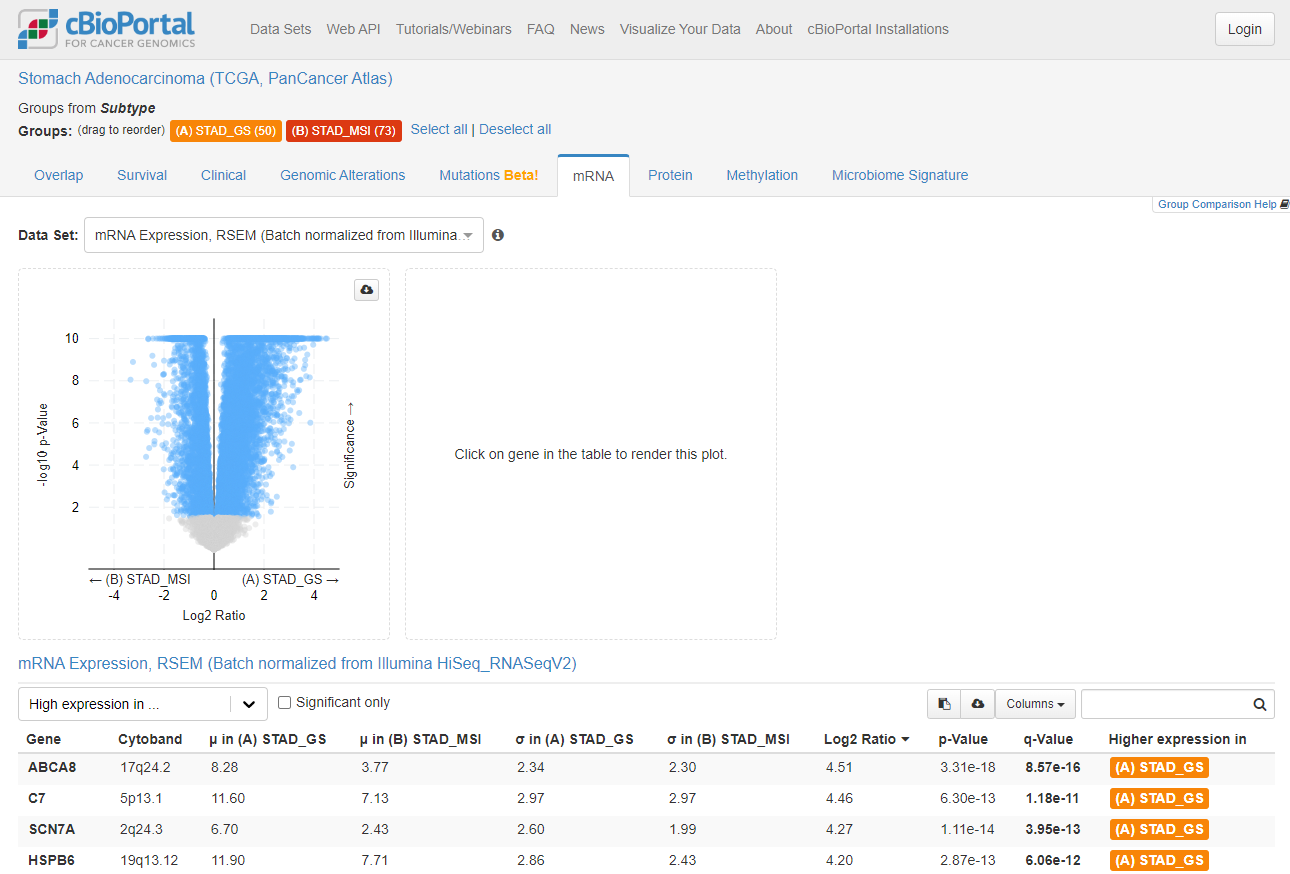Image resolution: width=1290 pixels, height=874 pixels.
Task: Click the data set info icon
Action: click(x=498, y=235)
